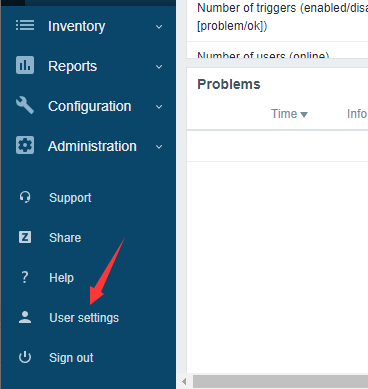The height and width of the screenshot is (389, 368).
Task: Click the Inventory list icon
Action: (x=25, y=25)
